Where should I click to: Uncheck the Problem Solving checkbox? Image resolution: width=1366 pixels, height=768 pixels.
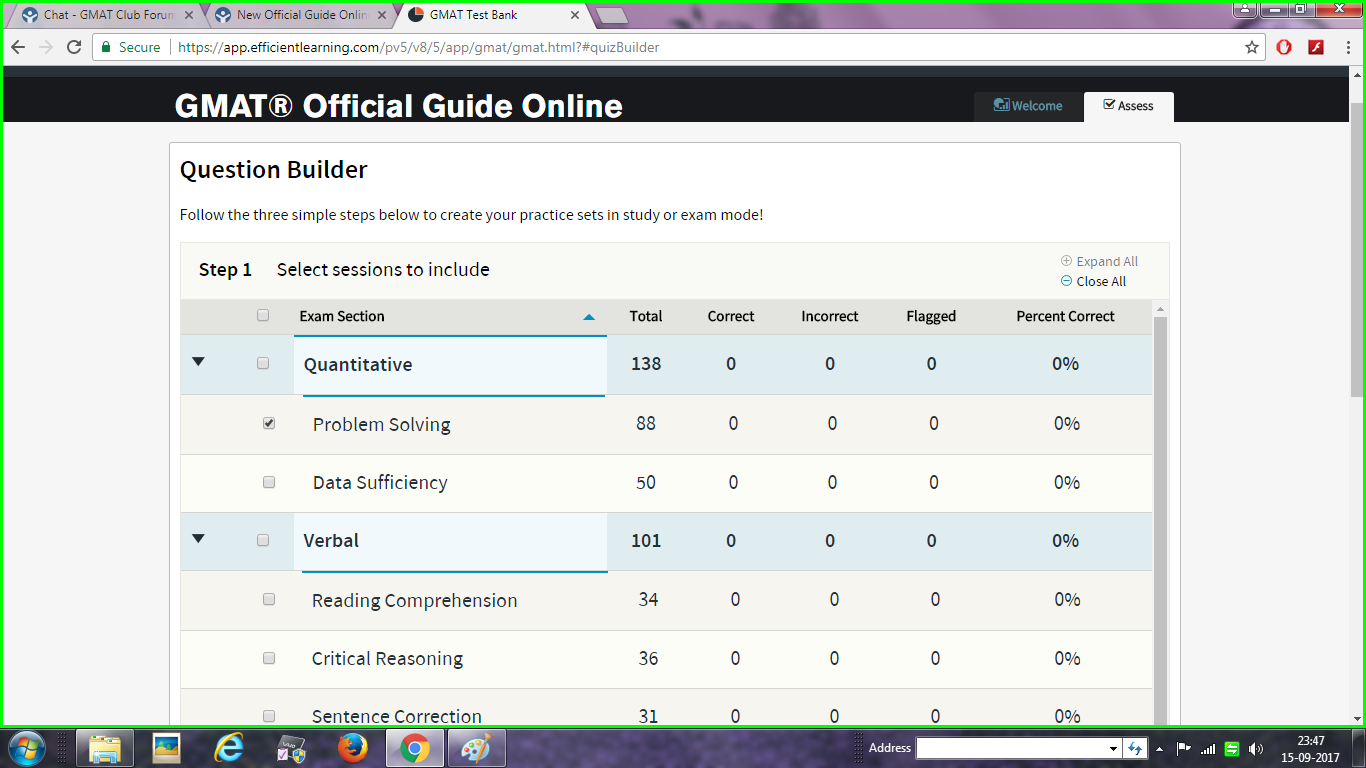click(269, 423)
